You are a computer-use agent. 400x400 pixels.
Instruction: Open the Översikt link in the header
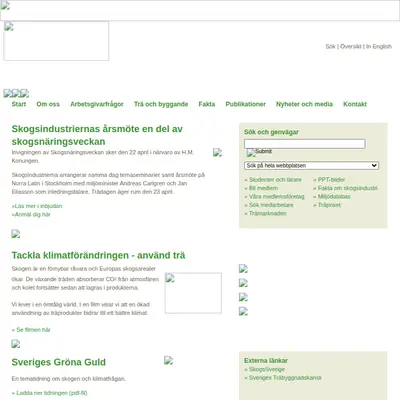[351, 46]
